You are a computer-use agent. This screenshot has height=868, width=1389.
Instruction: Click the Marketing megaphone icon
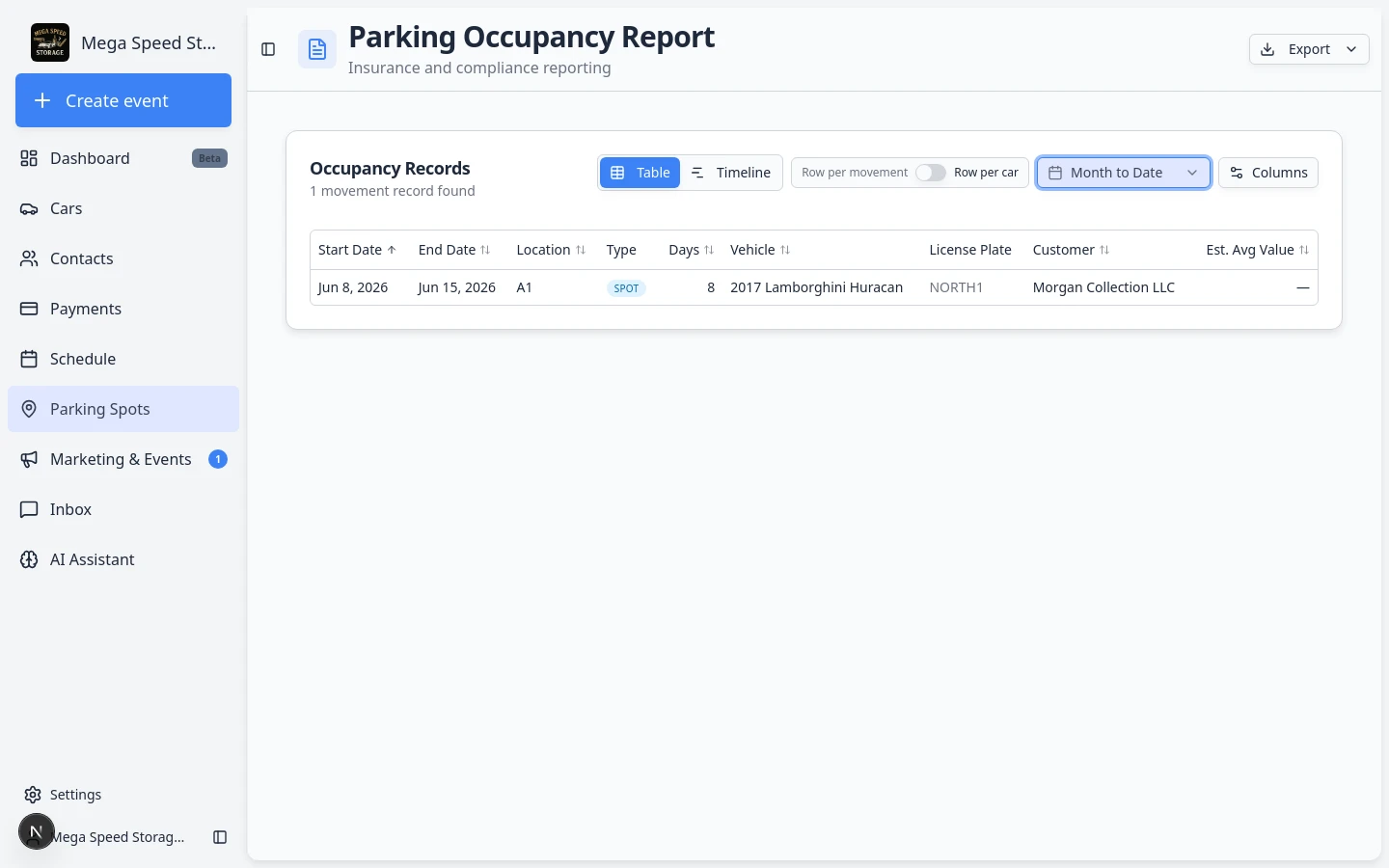(29, 459)
